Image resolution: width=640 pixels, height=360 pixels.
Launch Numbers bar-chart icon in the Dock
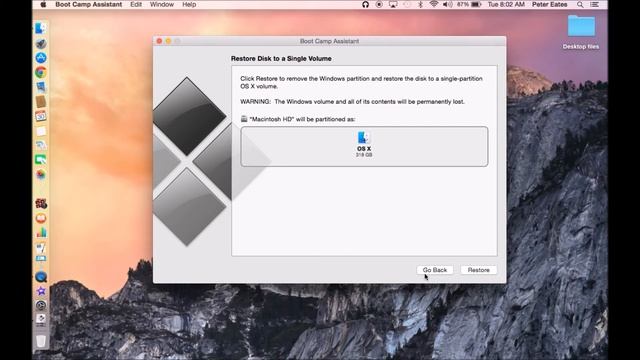[41, 233]
